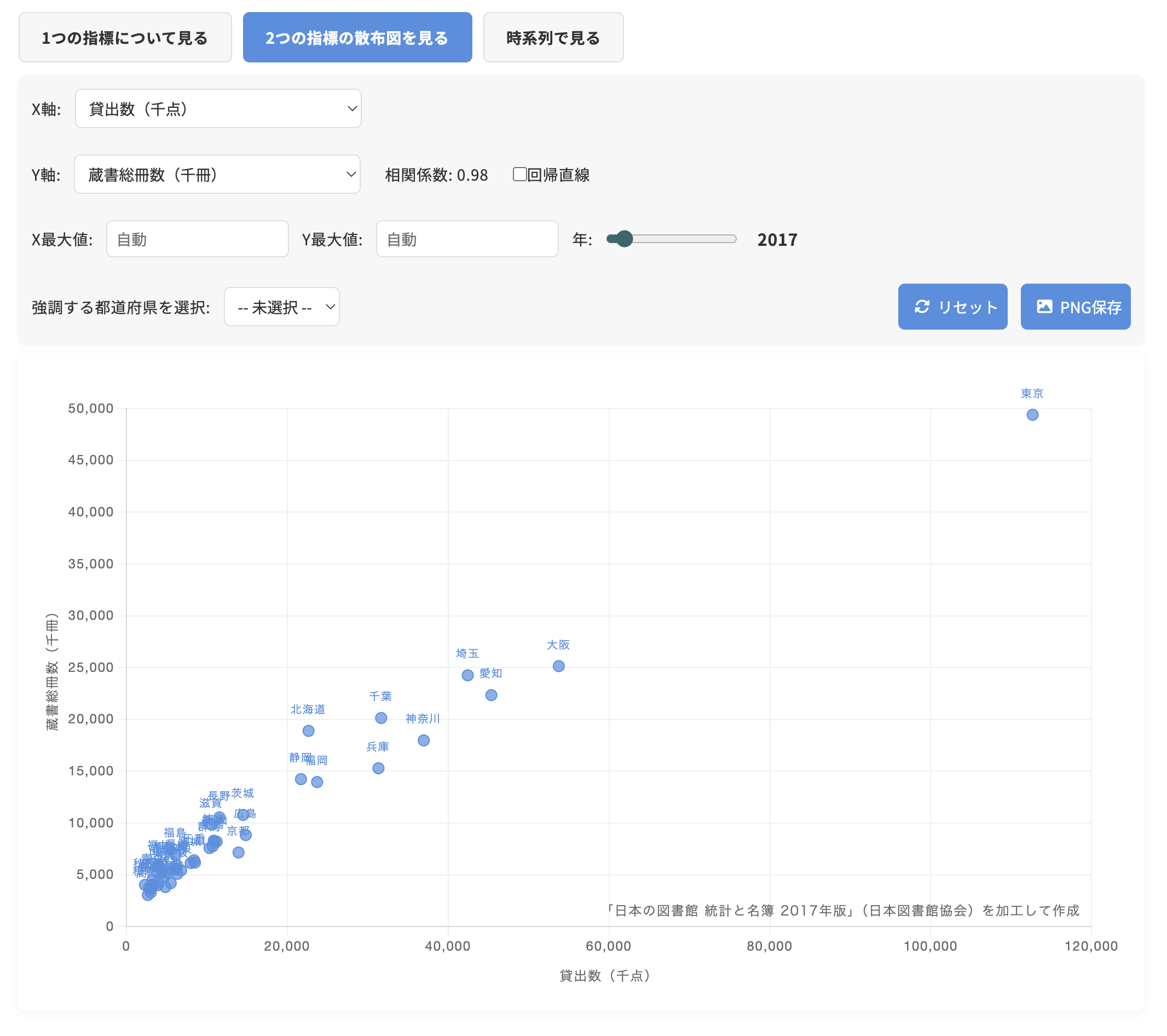Focus the X最大値 input field
This screenshot has height=1036, width=1167.
197,239
